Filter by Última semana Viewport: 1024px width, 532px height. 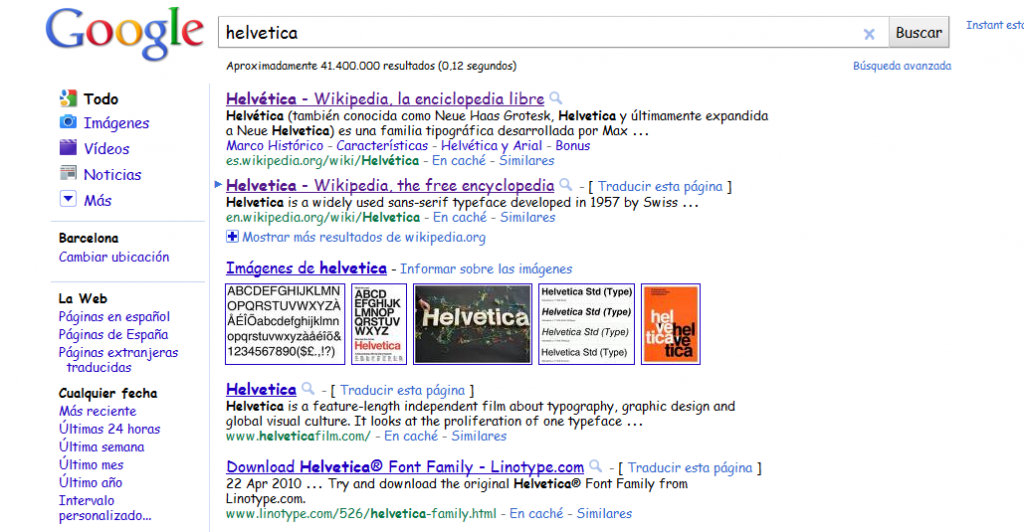(x=101, y=446)
